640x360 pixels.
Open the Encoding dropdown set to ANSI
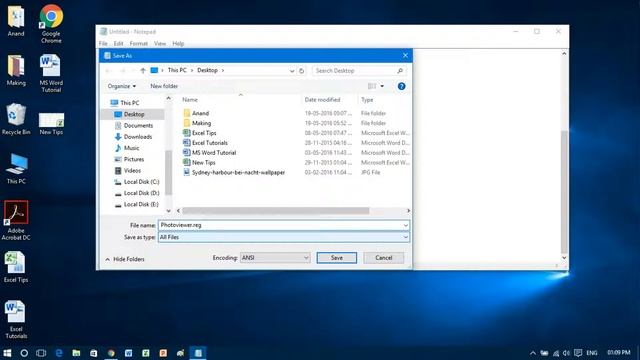point(275,258)
